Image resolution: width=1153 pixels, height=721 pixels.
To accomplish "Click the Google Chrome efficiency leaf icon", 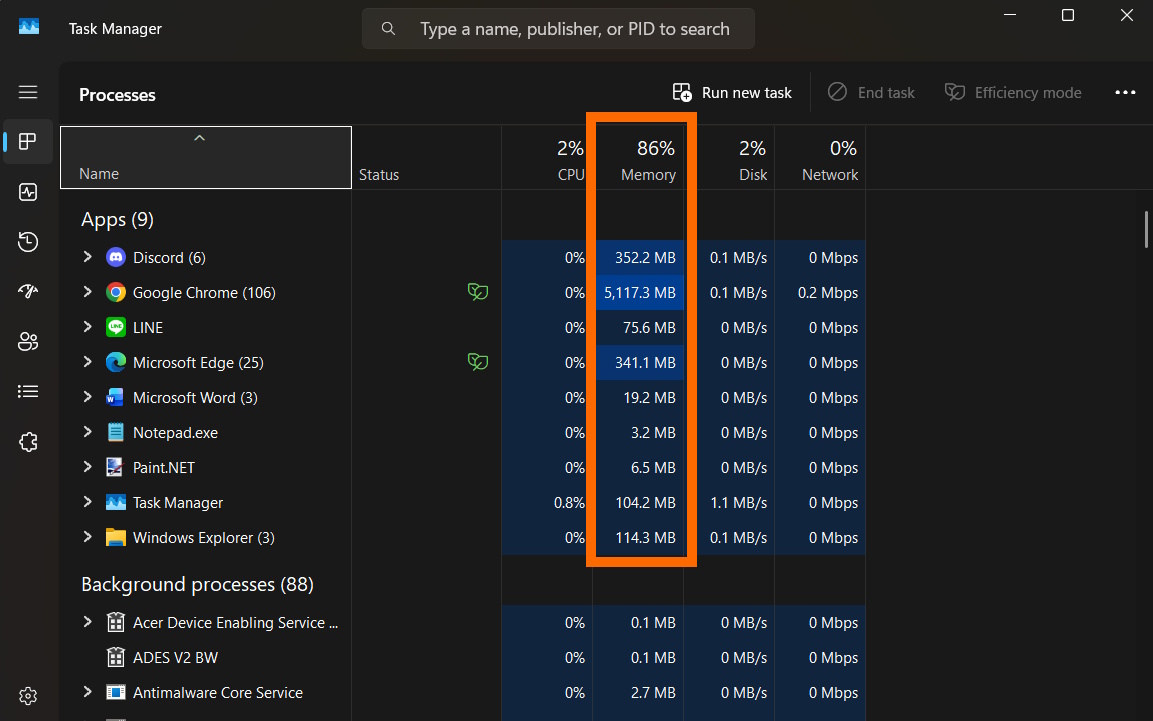I will (478, 292).
